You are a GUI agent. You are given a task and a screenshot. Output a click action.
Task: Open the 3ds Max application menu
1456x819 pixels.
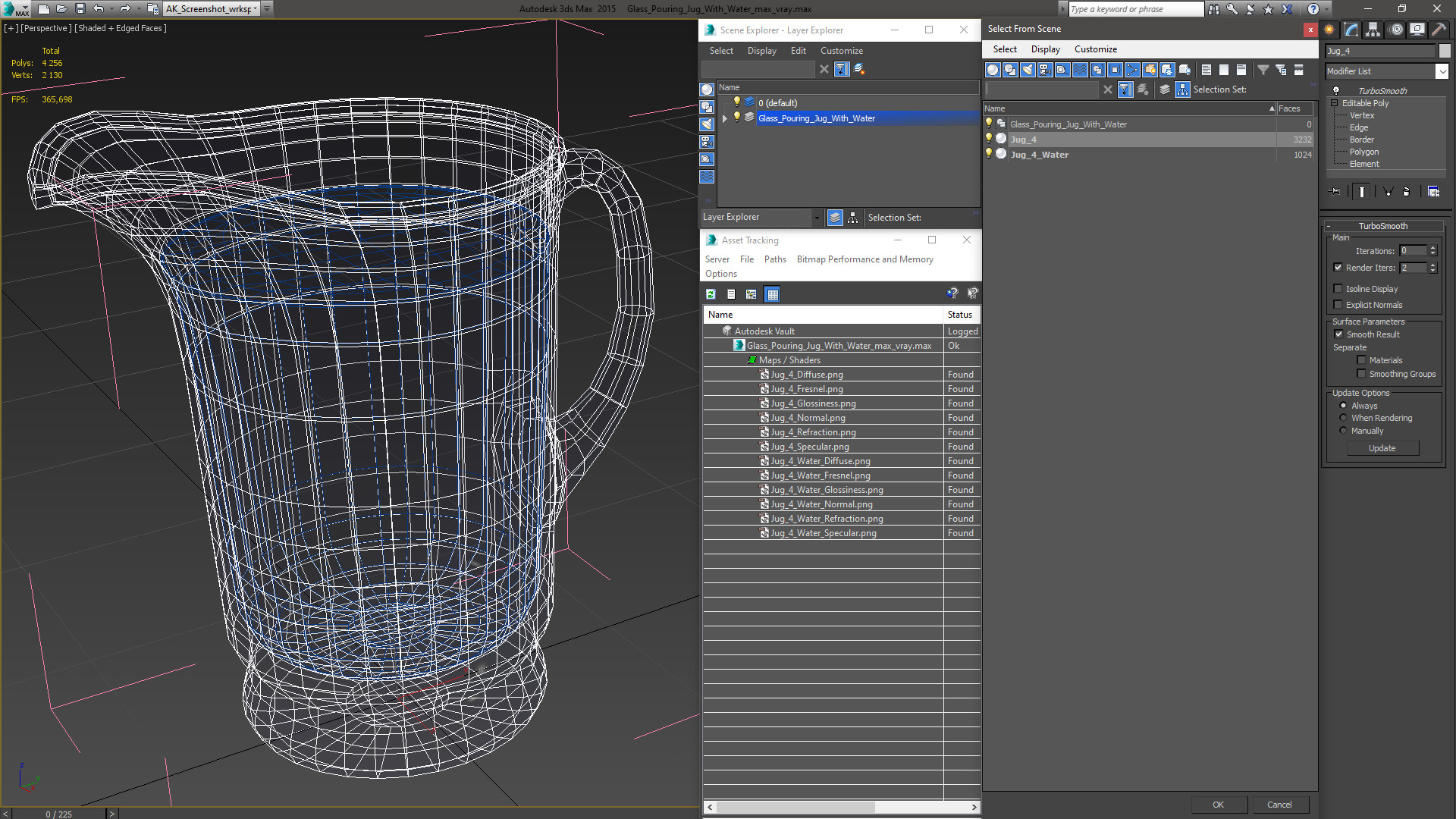pos(15,9)
